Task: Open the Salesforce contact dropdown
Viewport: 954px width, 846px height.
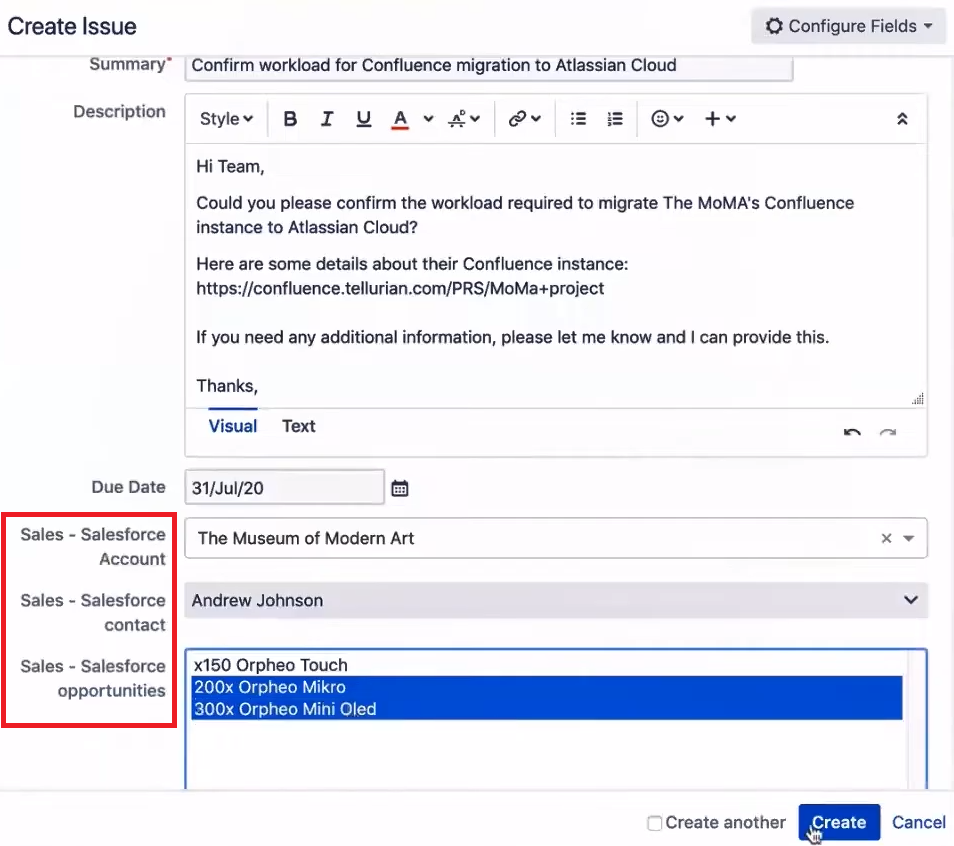Action: click(x=556, y=600)
